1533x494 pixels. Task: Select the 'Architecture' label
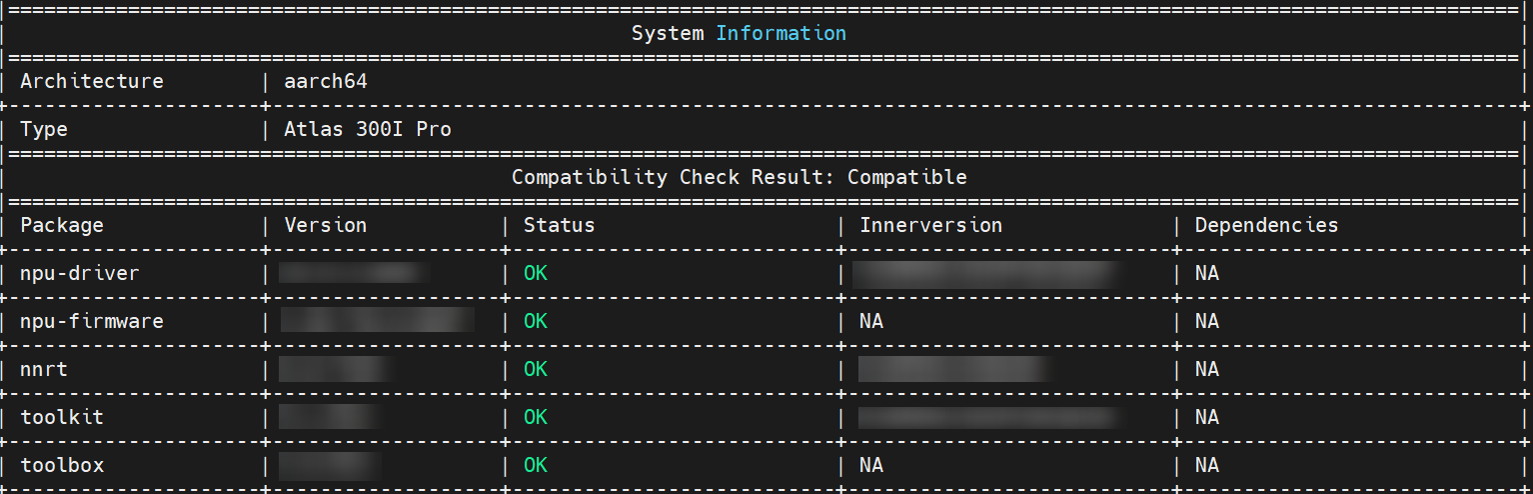[x=92, y=81]
